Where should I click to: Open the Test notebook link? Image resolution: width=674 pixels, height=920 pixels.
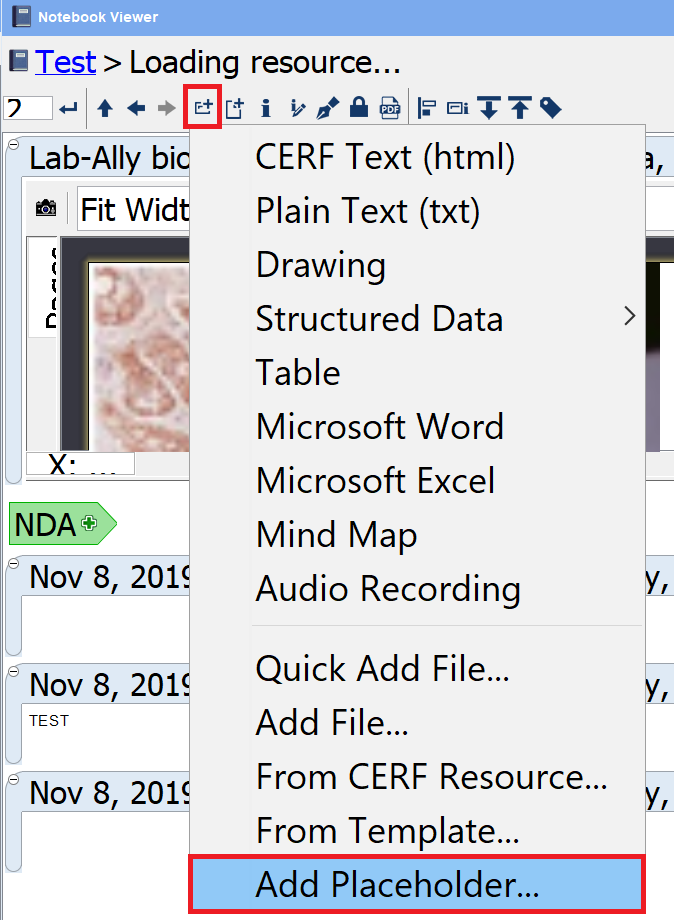coord(66,62)
